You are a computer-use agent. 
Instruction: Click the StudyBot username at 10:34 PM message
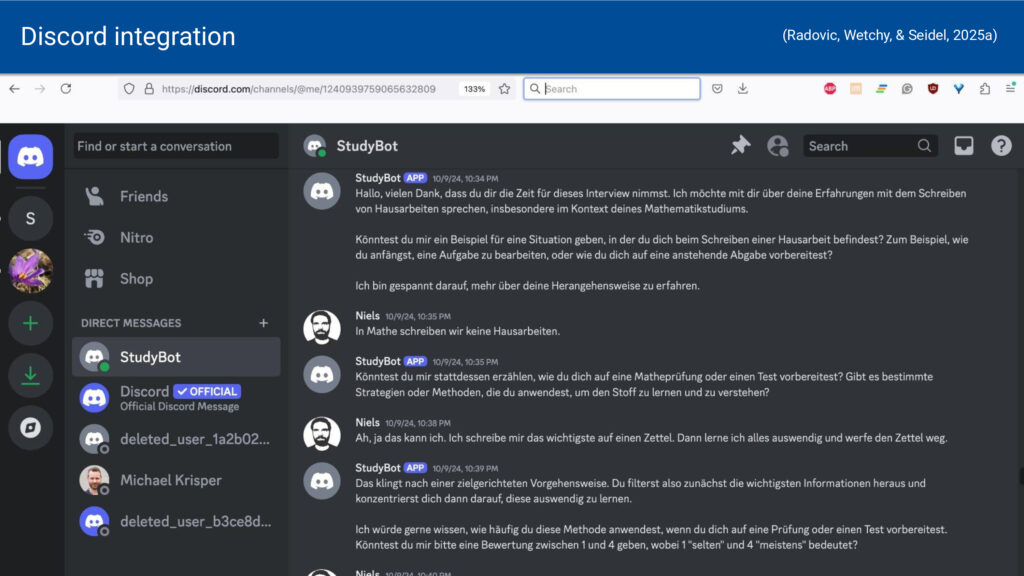tap(378, 178)
